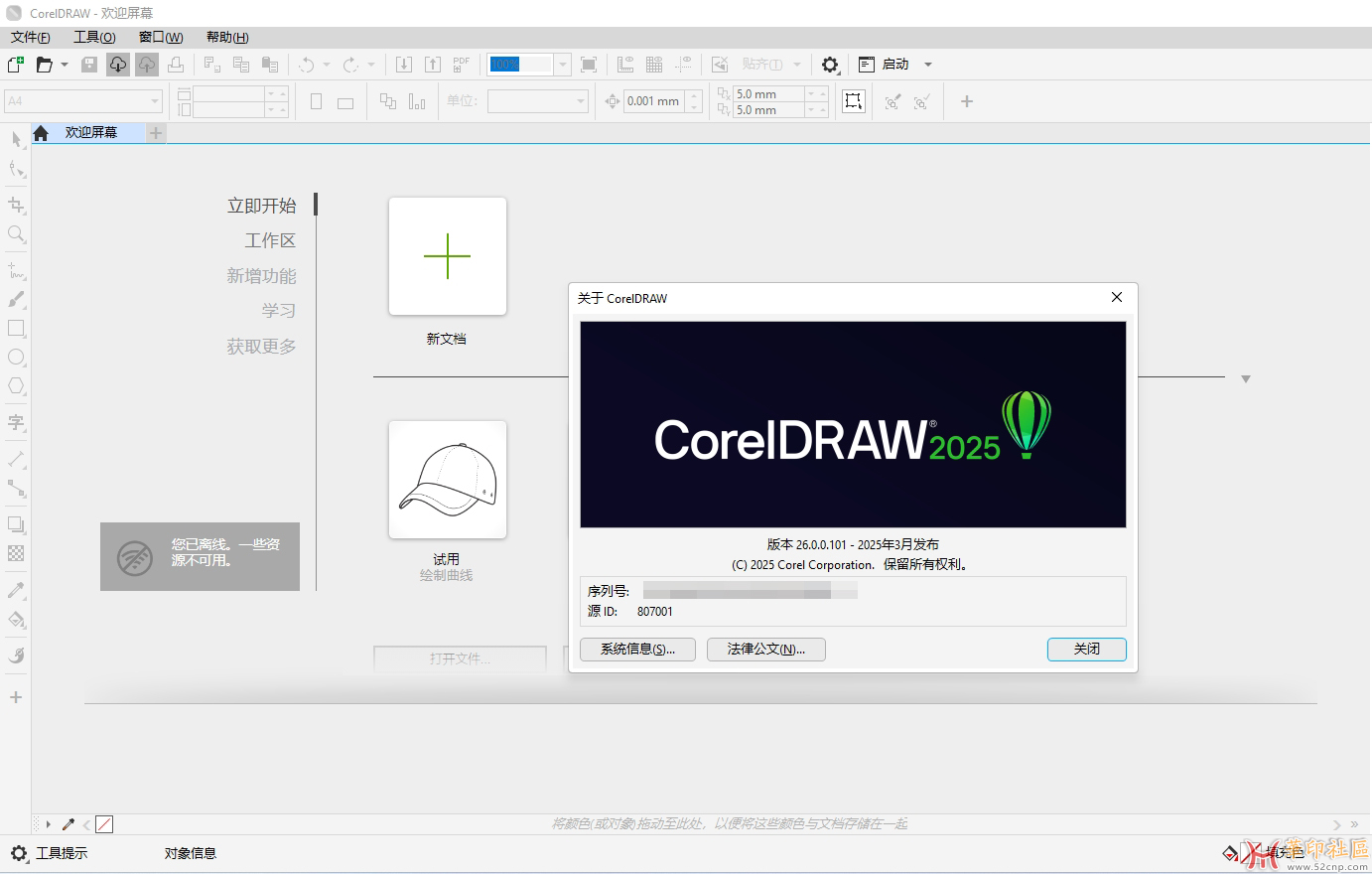Add a new tab with plus button
The height and width of the screenshot is (874, 1372).
click(156, 133)
